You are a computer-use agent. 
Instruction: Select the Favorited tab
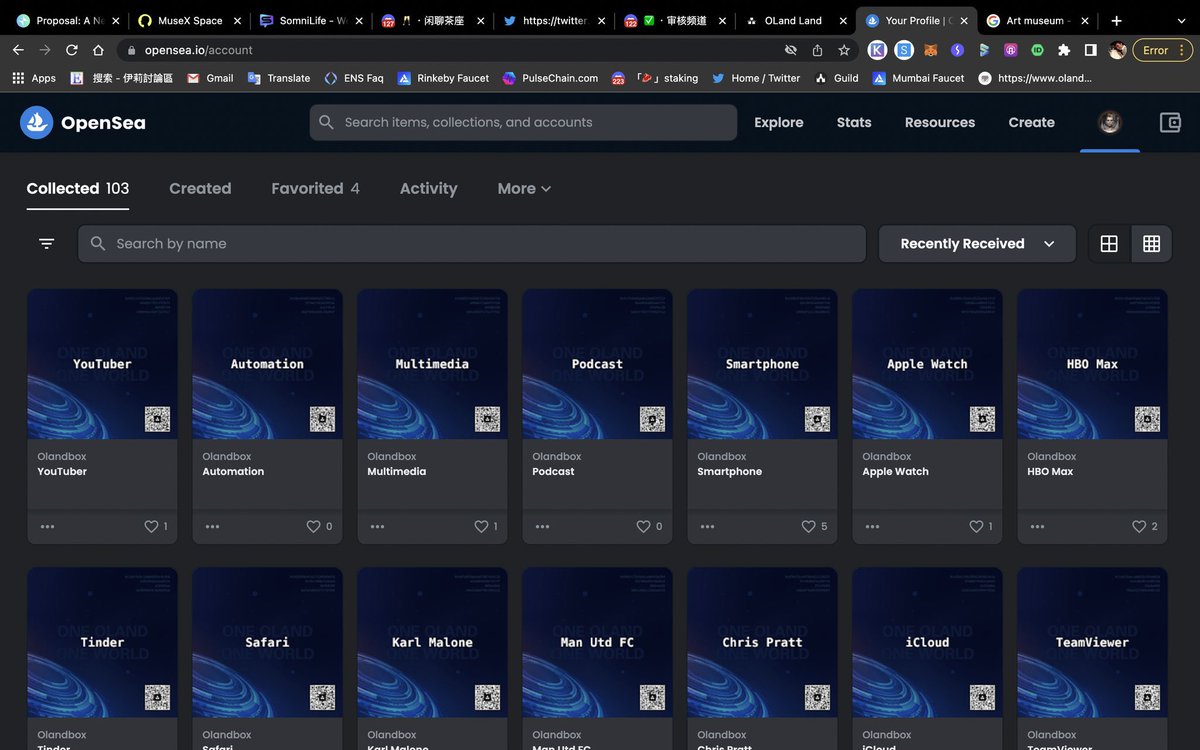[315, 188]
